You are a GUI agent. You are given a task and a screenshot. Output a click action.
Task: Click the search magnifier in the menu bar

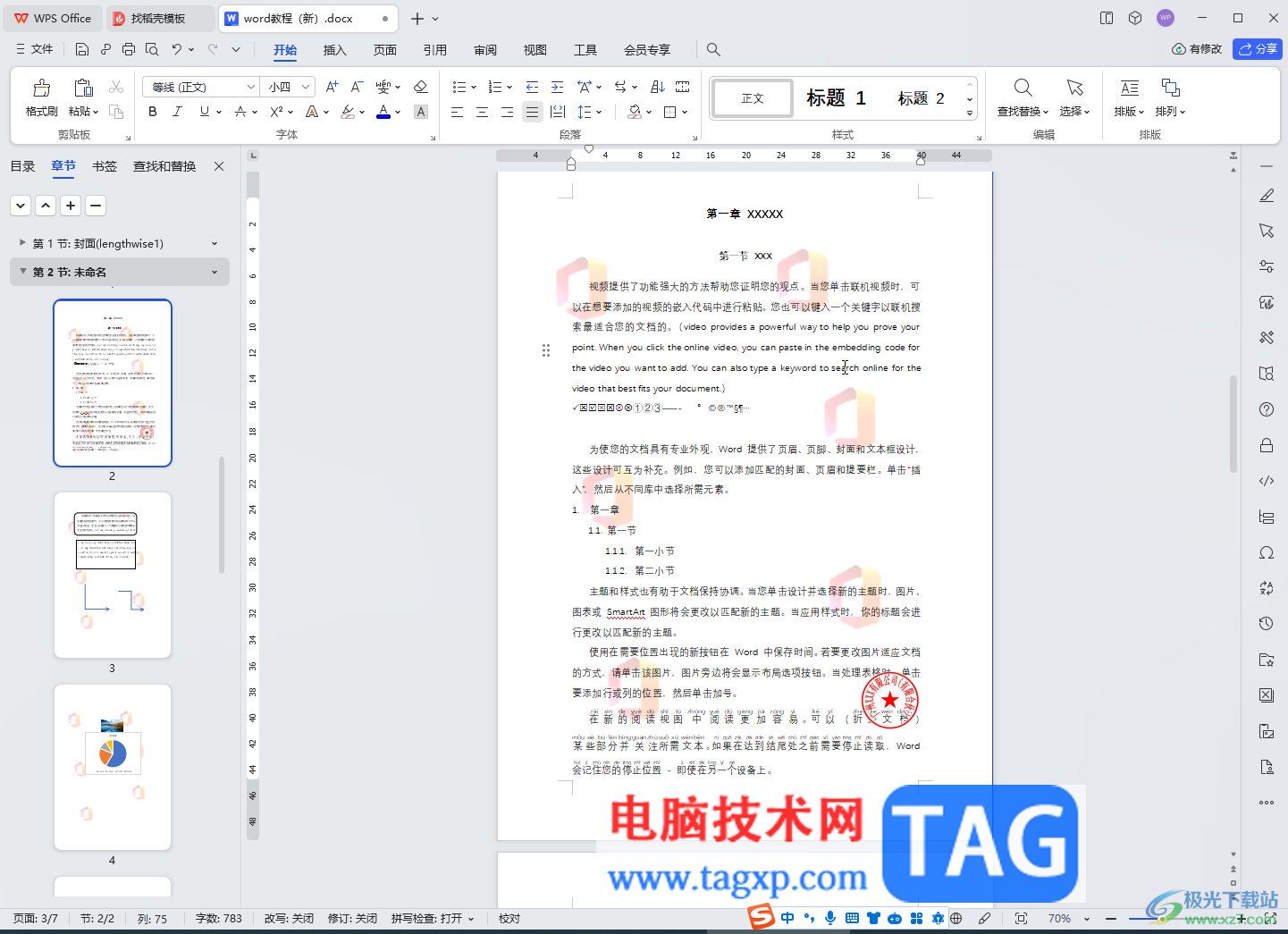tap(713, 49)
